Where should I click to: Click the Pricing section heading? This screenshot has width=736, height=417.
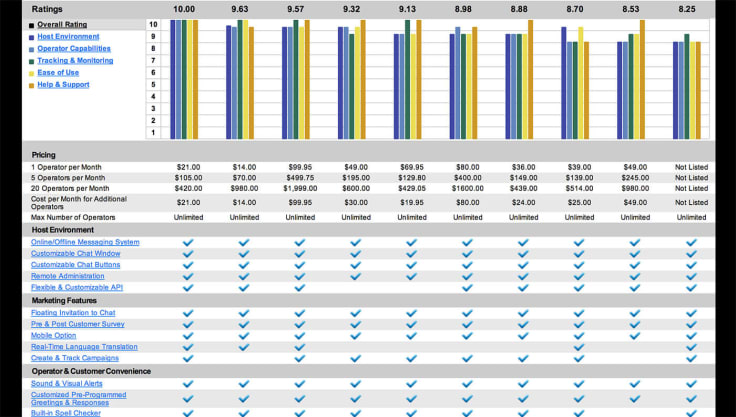click(44, 154)
